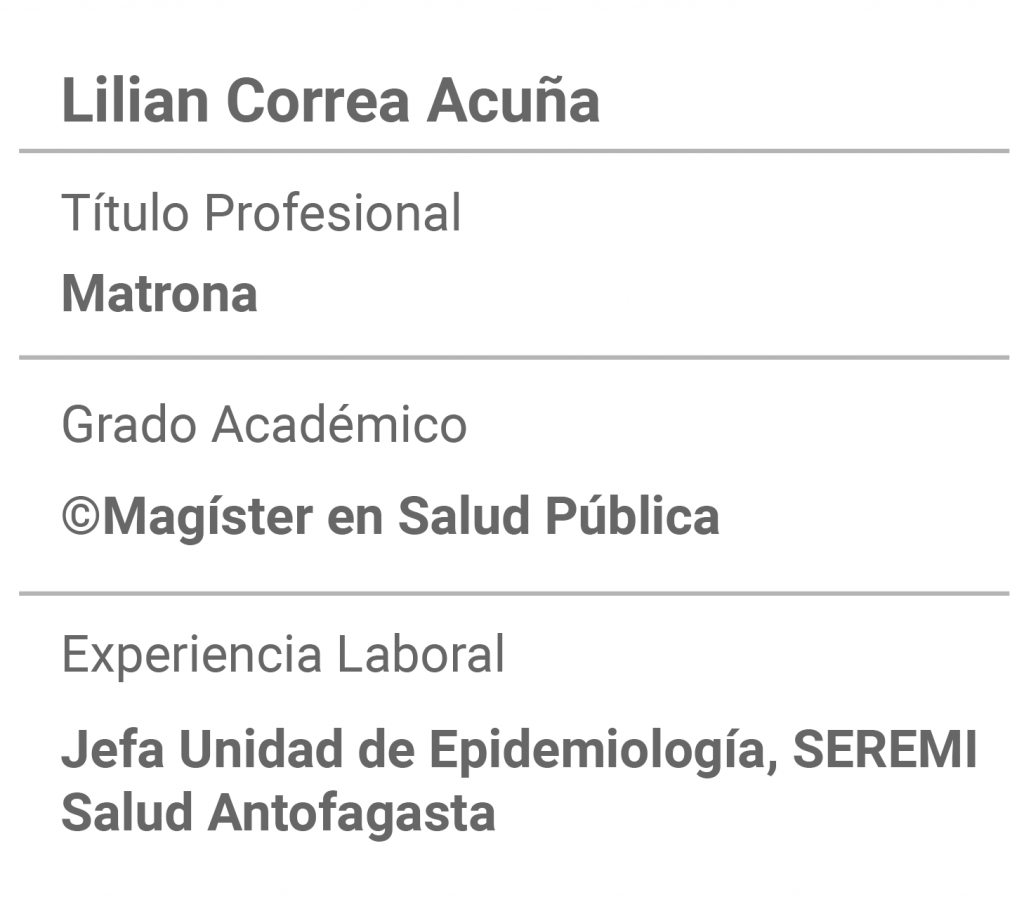Image resolution: width=1024 pixels, height=914 pixels.
Task: Click the divider line below the name
Action: click(x=514, y=151)
